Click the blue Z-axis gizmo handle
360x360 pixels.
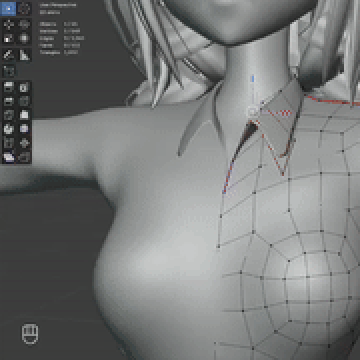[x=253, y=79]
